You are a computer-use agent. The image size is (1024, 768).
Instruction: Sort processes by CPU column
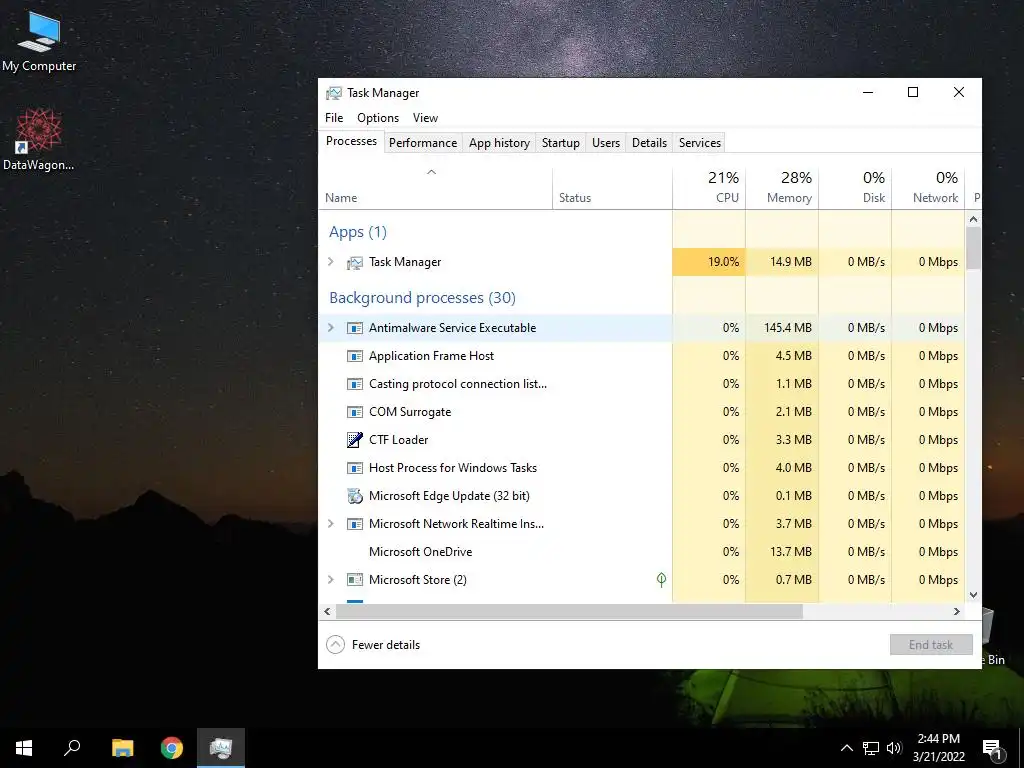[x=709, y=189]
